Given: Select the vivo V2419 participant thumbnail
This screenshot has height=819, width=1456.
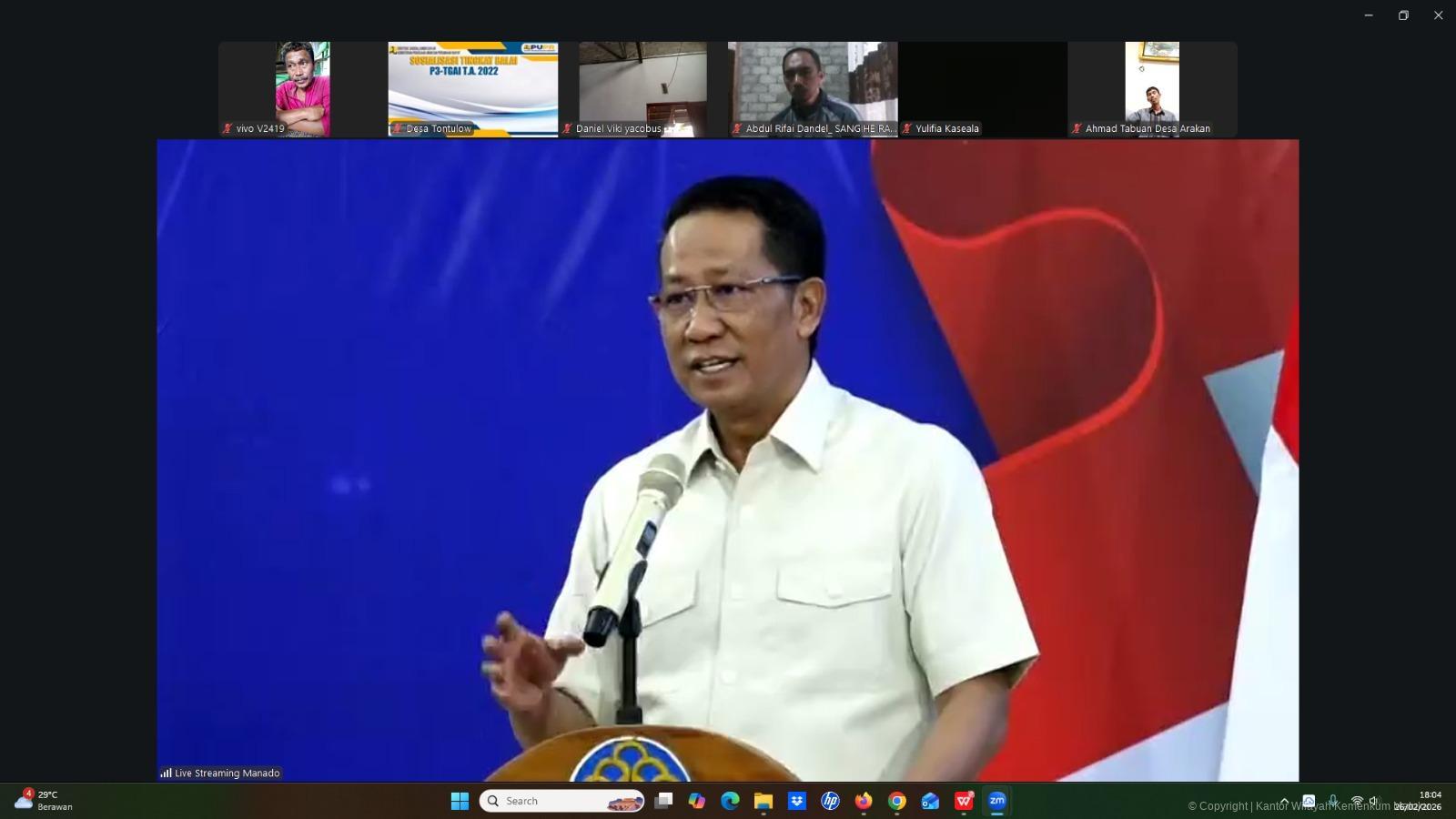Looking at the screenshot, I should pyautogui.click(x=303, y=88).
